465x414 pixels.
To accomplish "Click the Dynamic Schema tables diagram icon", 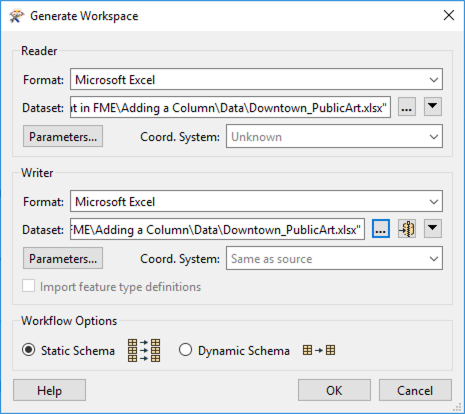I will (319, 350).
